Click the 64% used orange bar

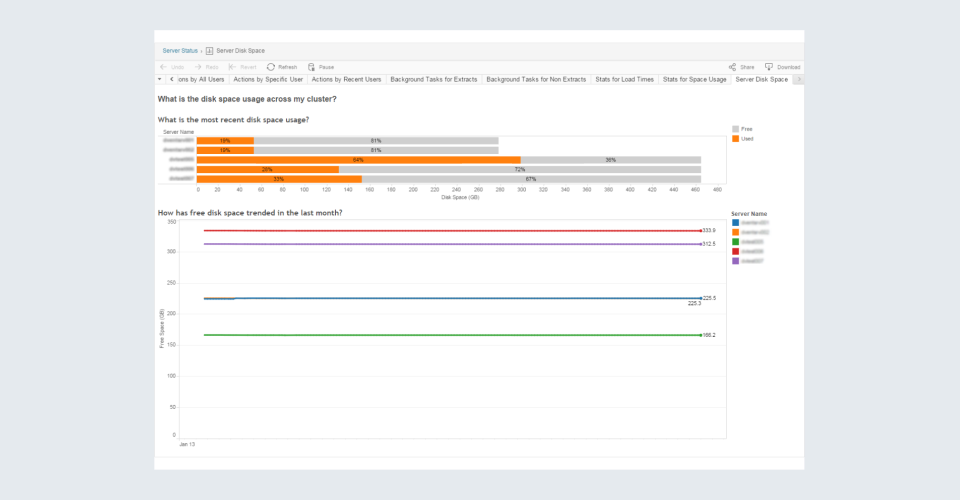click(358, 159)
